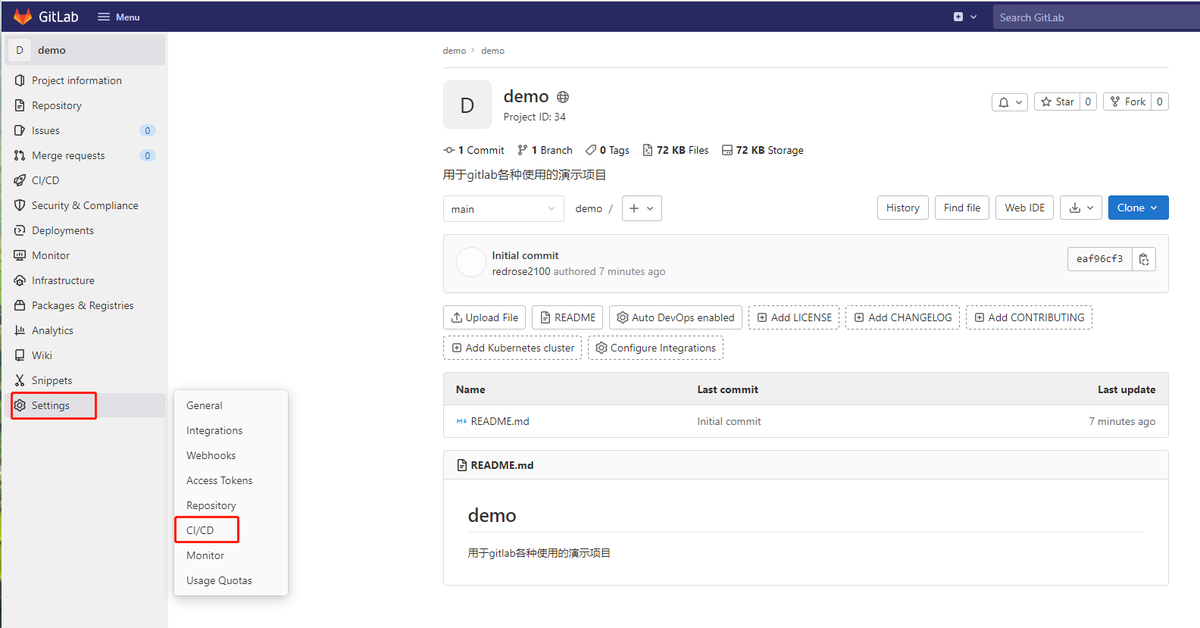
Task: Open the Menu hamburger button
Action: pyautogui.click(x=119, y=17)
